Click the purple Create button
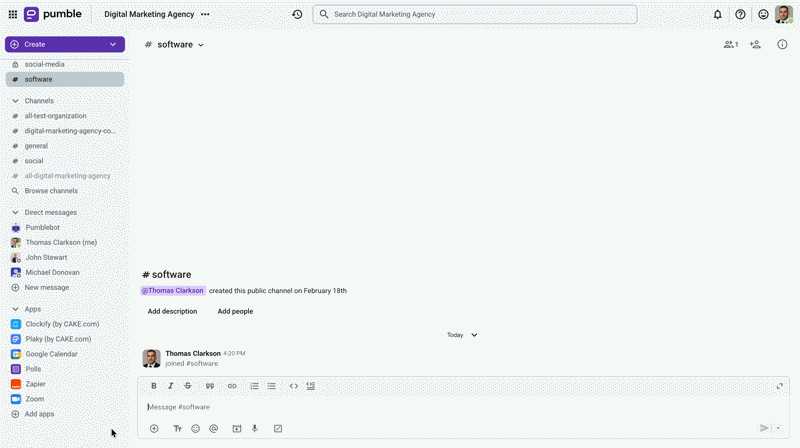The width and height of the screenshot is (800, 448). [x=65, y=44]
